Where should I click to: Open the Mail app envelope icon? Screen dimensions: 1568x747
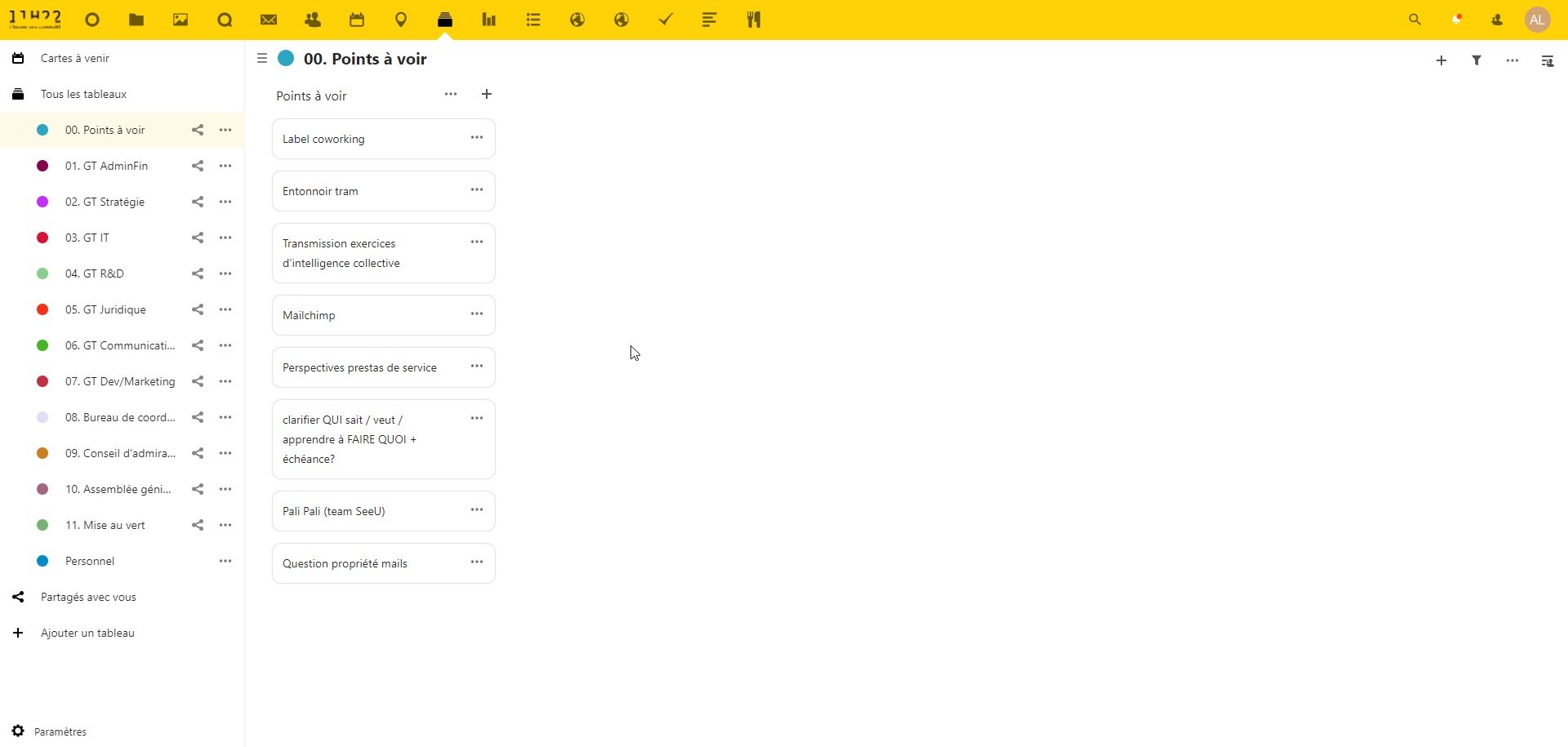(x=269, y=20)
